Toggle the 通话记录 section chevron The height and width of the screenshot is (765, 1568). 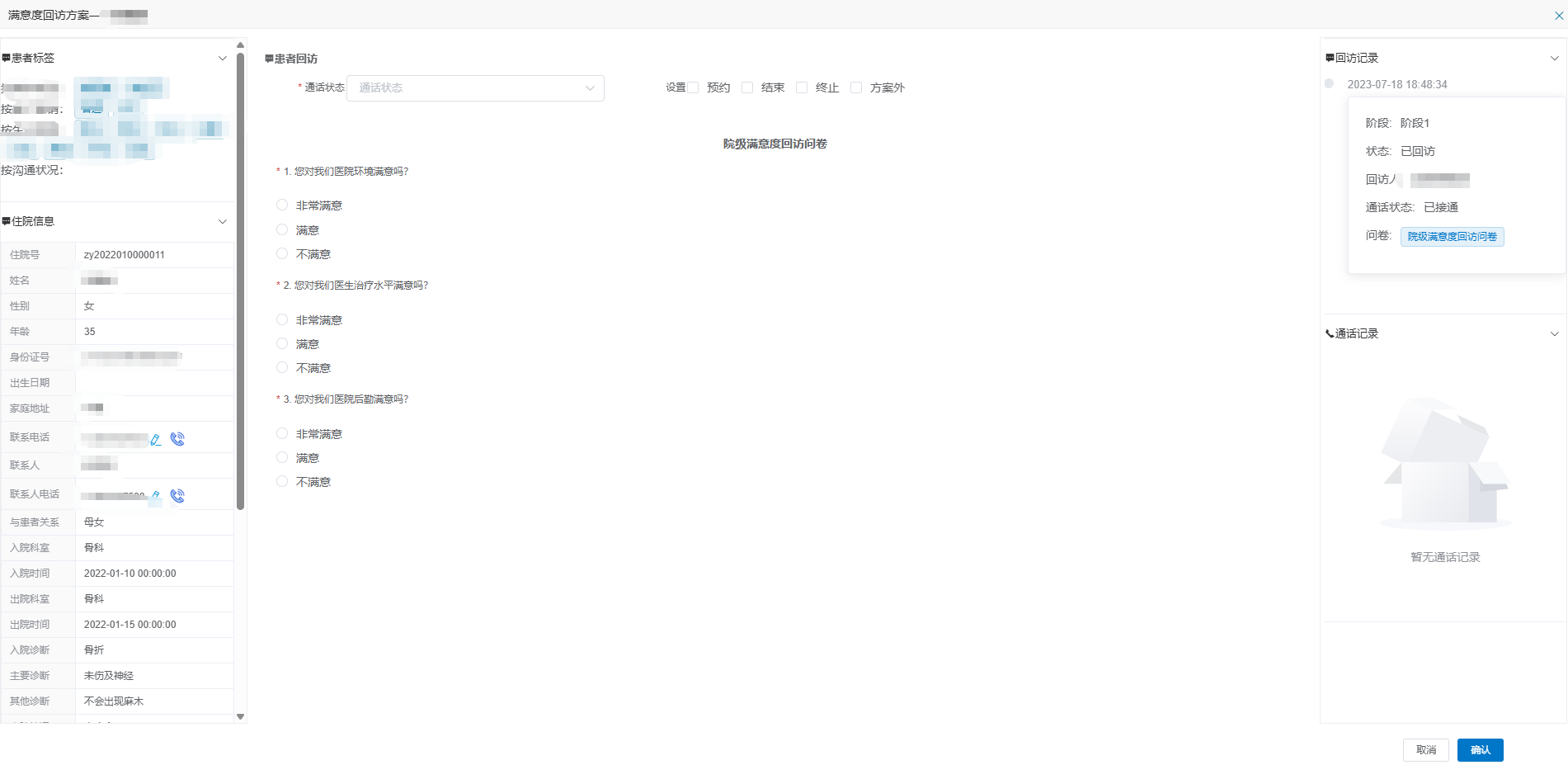tap(1554, 334)
